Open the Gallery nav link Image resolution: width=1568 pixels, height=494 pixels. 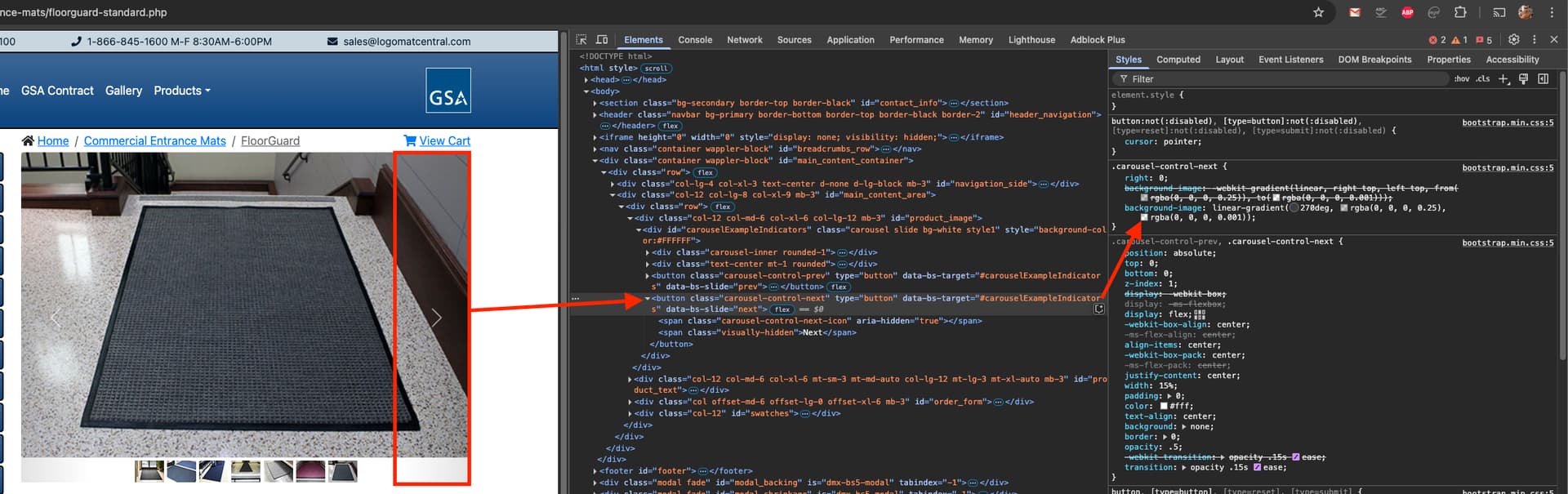point(123,91)
